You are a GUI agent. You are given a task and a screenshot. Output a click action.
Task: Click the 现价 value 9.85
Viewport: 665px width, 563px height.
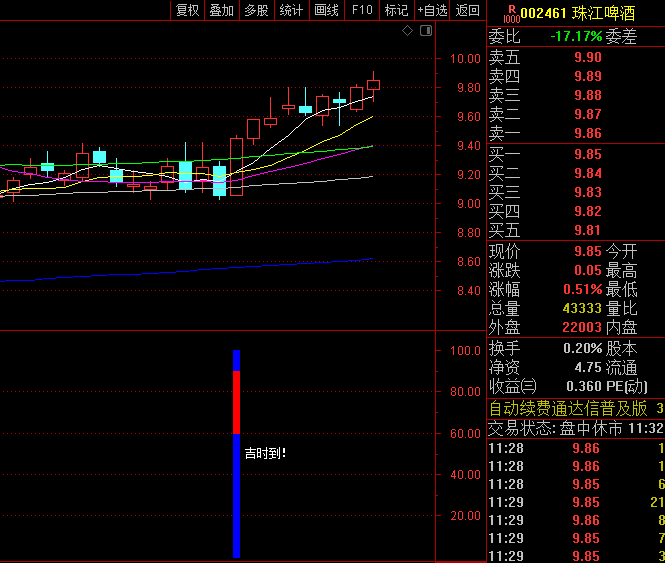(588, 251)
